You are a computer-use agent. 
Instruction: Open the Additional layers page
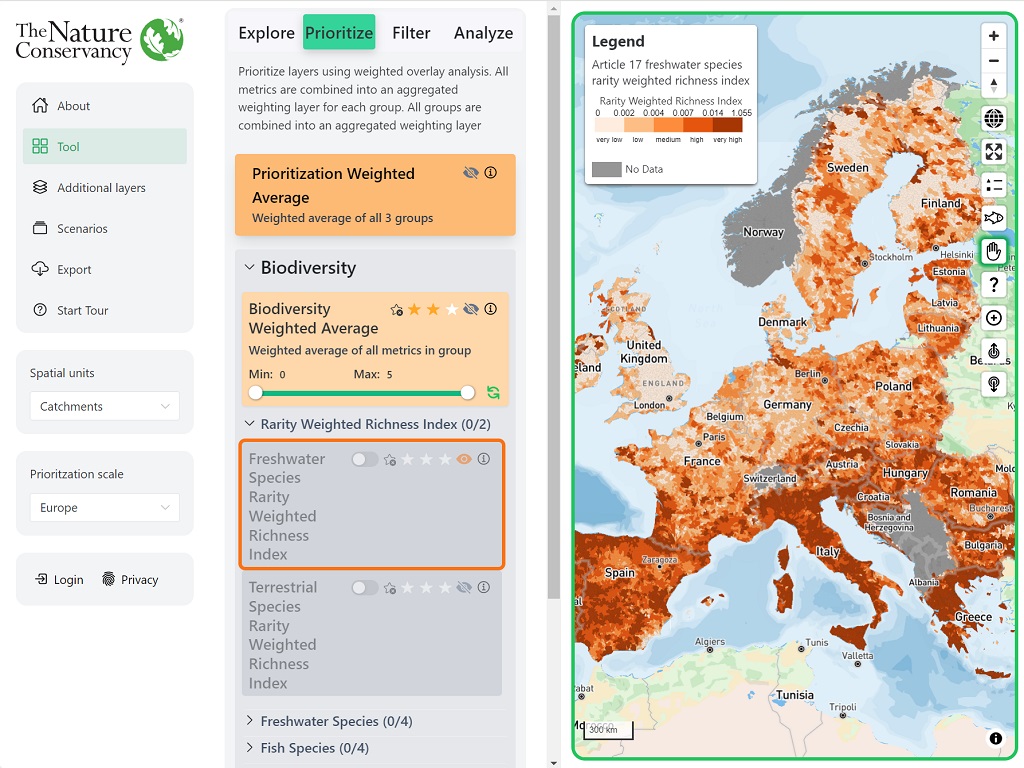click(x=101, y=188)
